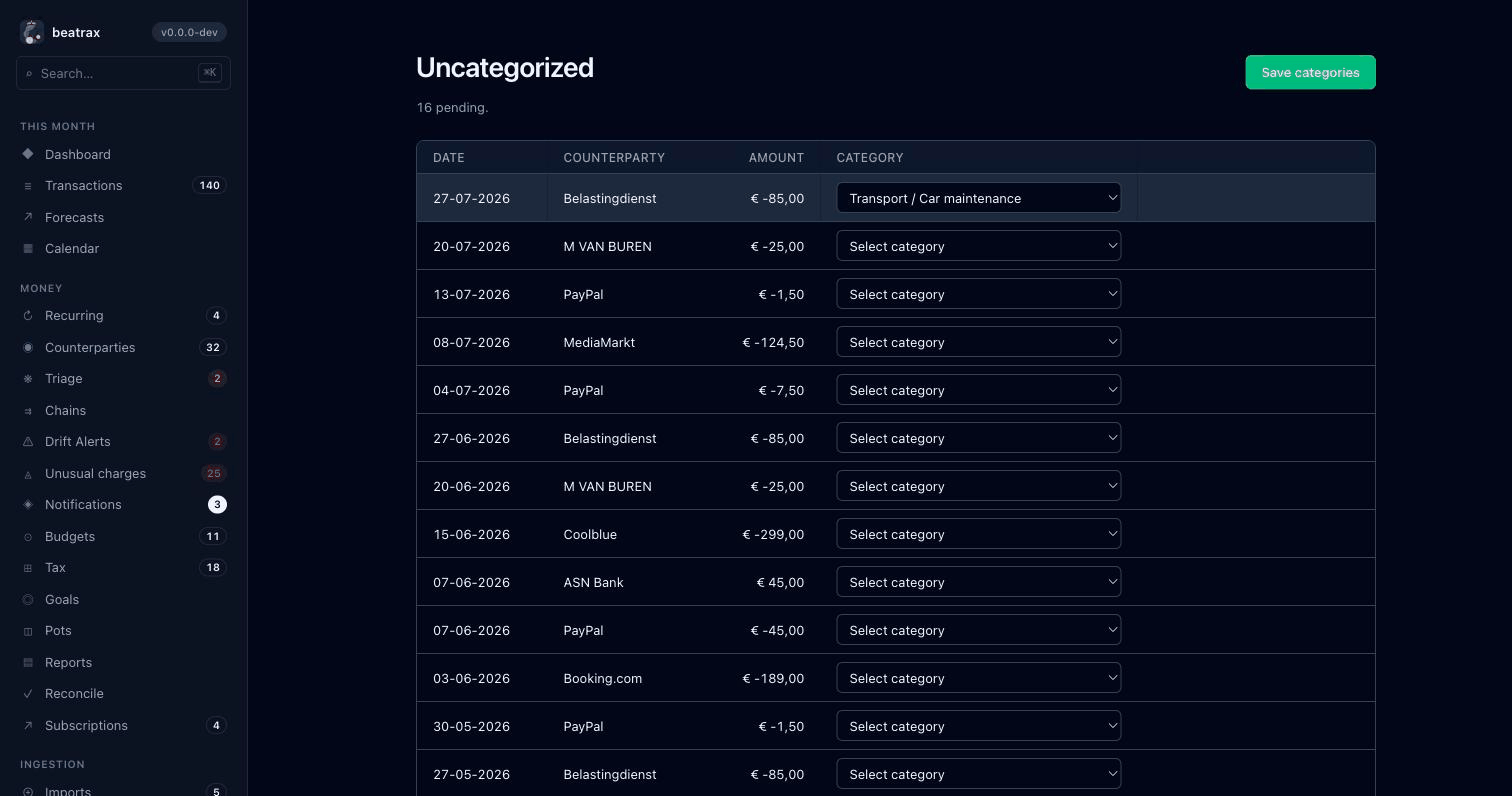Click the Triage gear icon
Screen dimensions: 1512x796
[x=28, y=379]
